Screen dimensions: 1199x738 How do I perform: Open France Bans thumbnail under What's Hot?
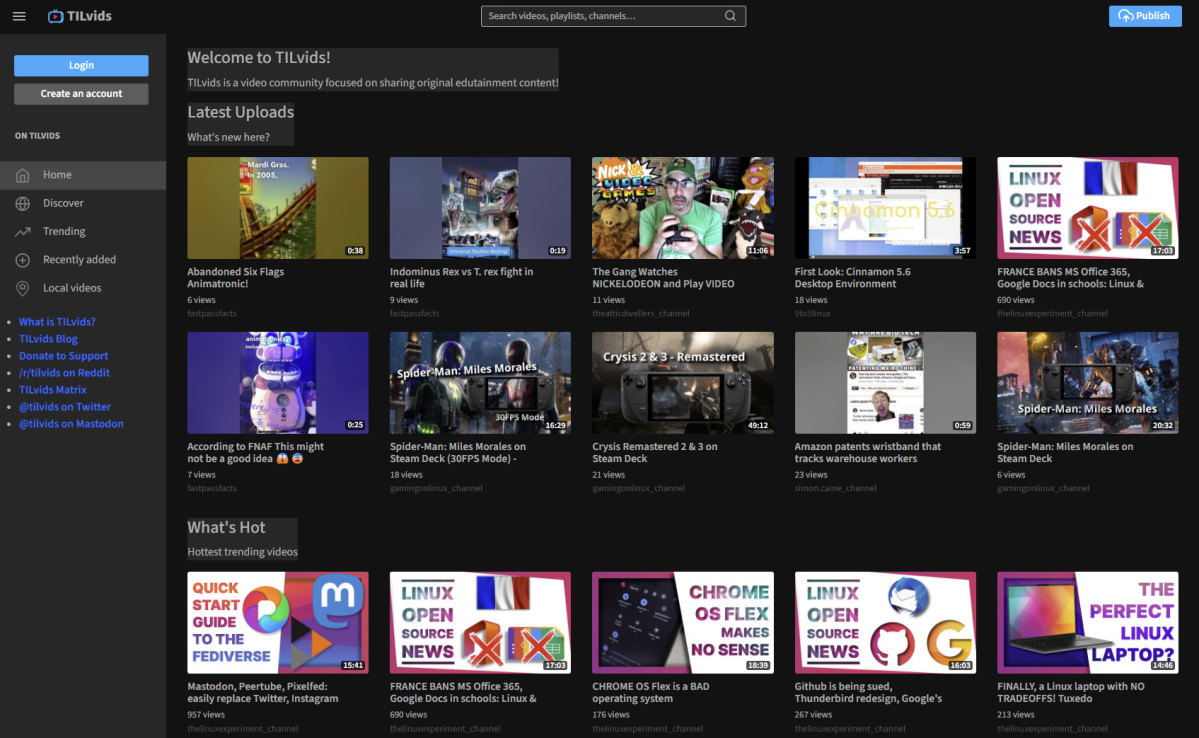tap(480, 623)
